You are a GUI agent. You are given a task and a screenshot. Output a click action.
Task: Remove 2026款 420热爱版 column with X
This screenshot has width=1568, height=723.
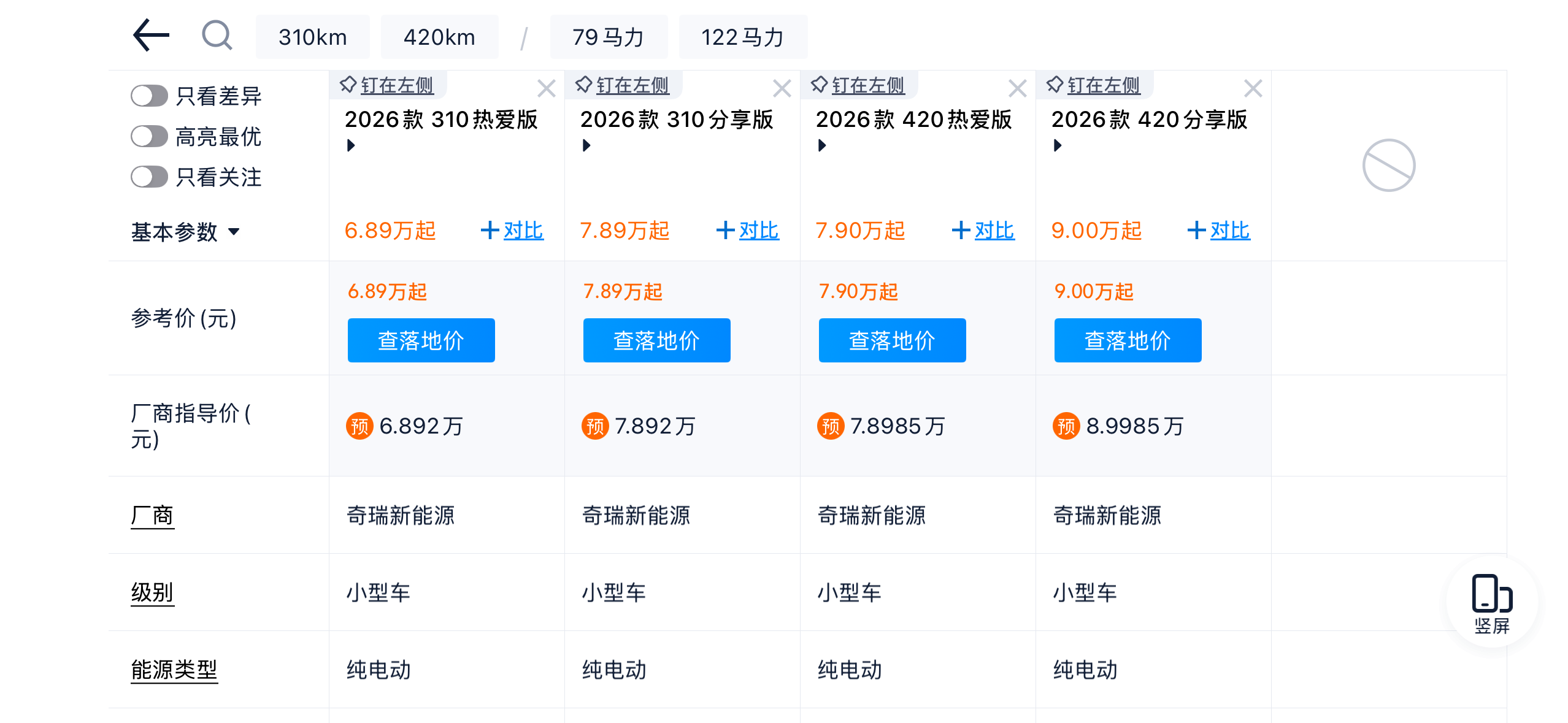coord(1017,89)
